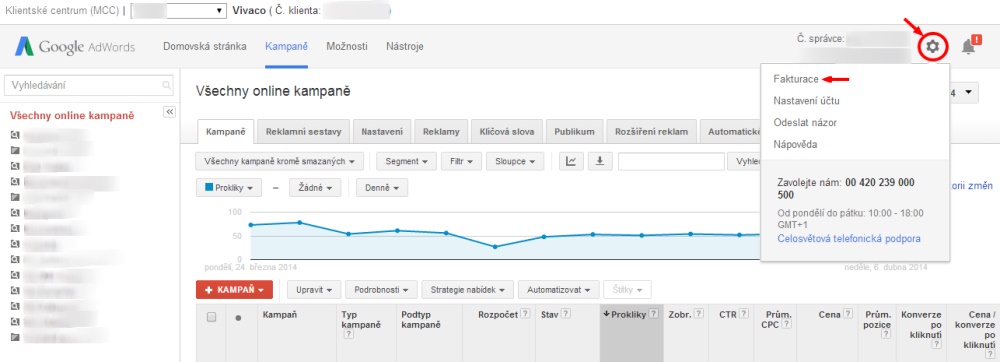The height and width of the screenshot is (362, 1000).
Task: Click into the Vyhledávání search field
Action: (x=89, y=85)
